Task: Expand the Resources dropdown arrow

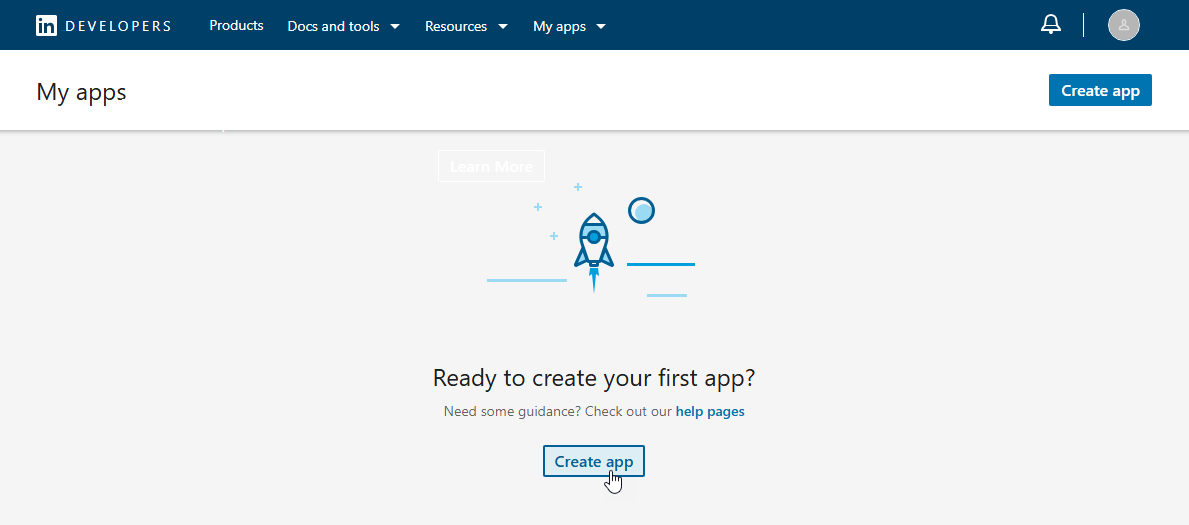Action: (x=502, y=27)
